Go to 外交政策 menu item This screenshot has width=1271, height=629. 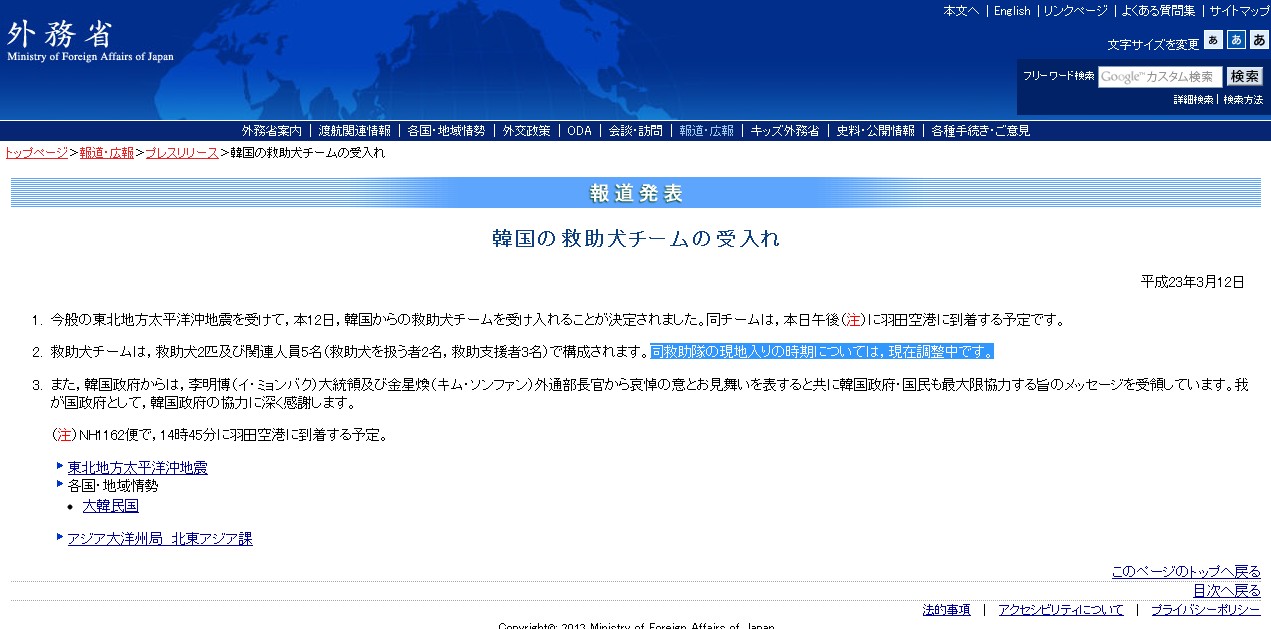[x=526, y=131]
